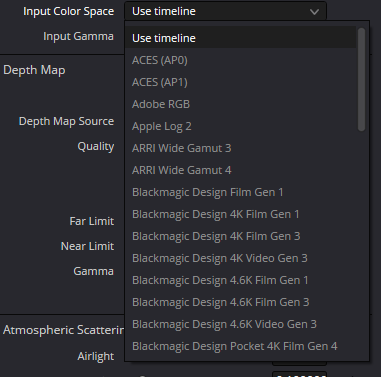Click the Airlight label

[96, 356]
